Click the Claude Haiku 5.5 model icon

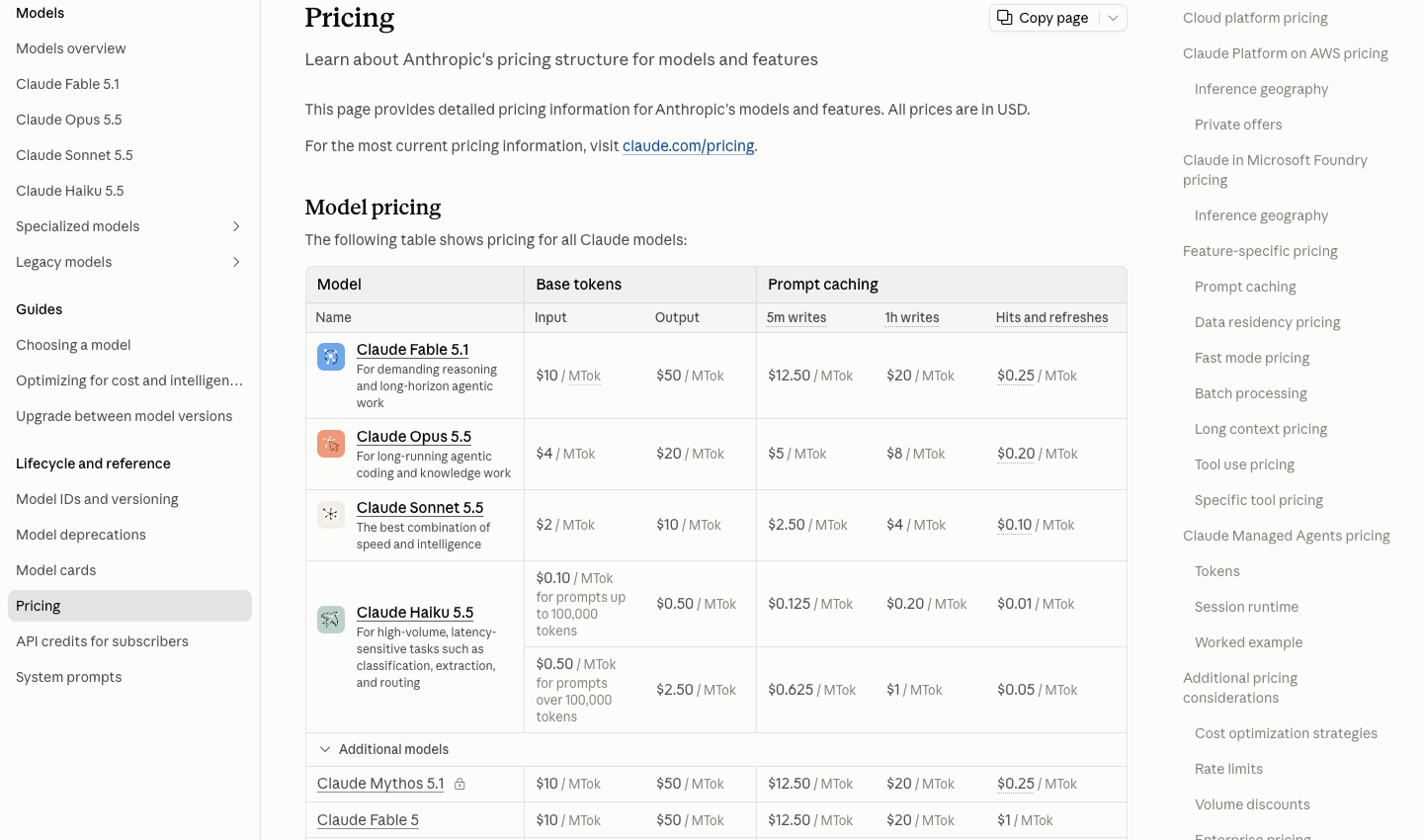tap(331, 620)
